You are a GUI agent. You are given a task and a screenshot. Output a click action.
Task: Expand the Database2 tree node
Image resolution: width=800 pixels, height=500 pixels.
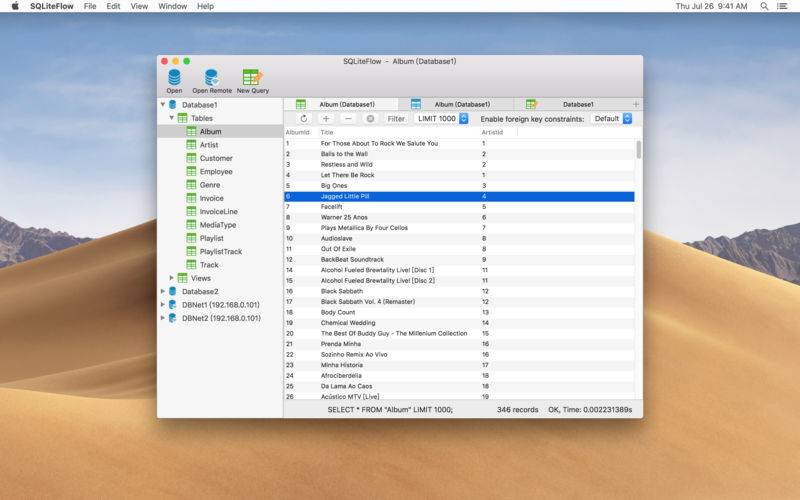(163, 291)
